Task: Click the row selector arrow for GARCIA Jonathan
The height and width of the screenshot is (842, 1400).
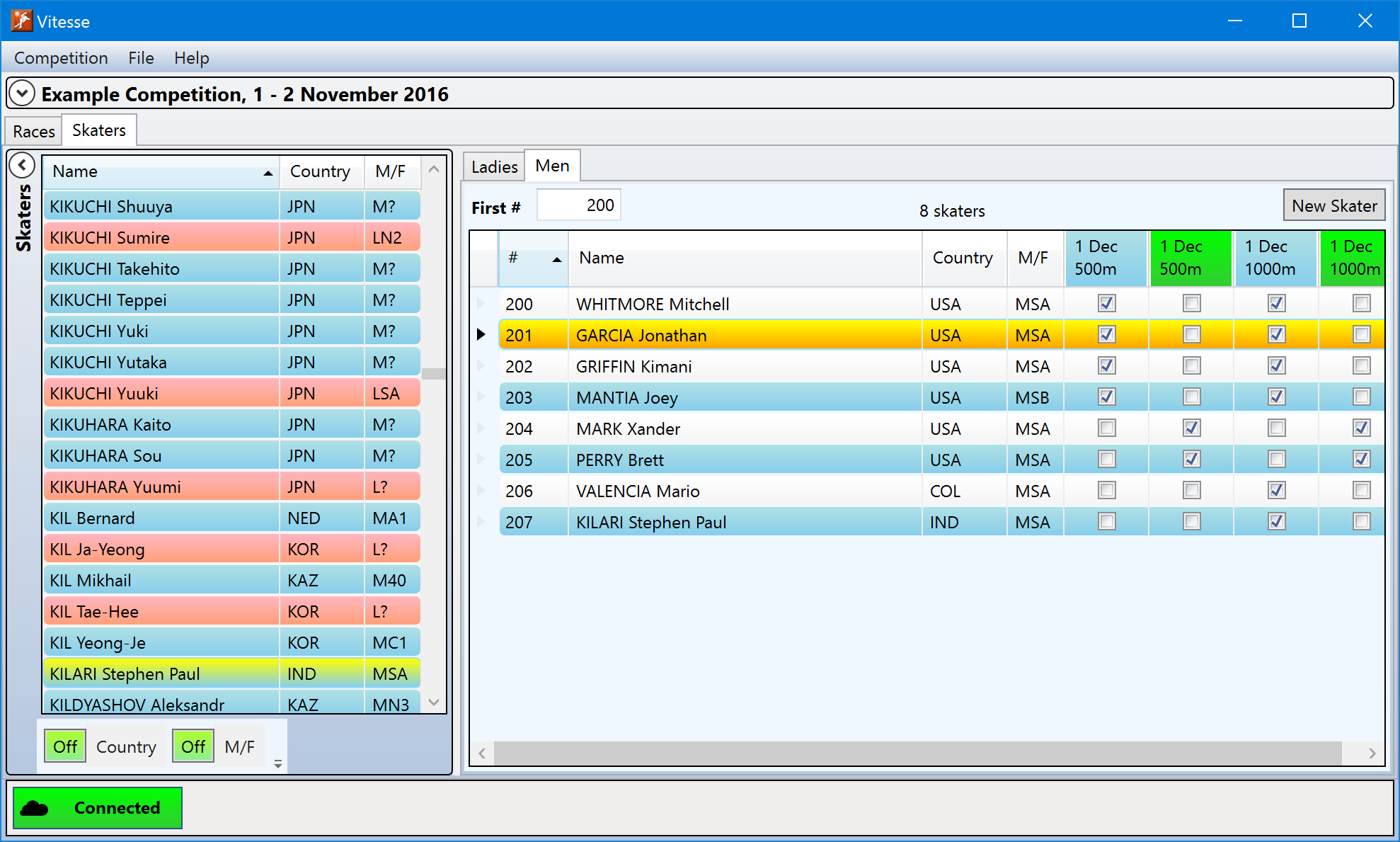Action: tap(481, 334)
